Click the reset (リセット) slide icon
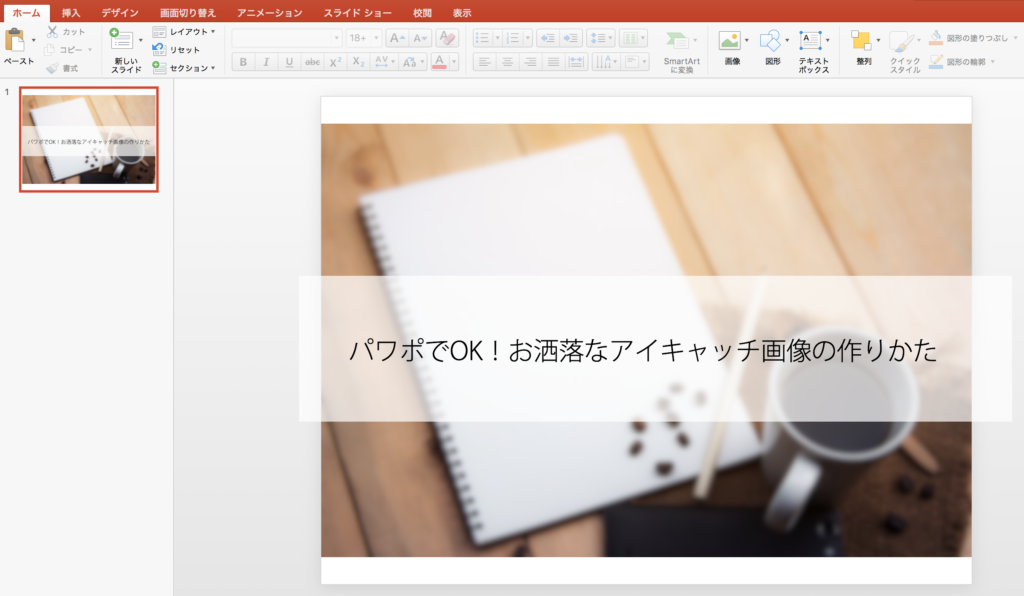 click(x=159, y=50)
